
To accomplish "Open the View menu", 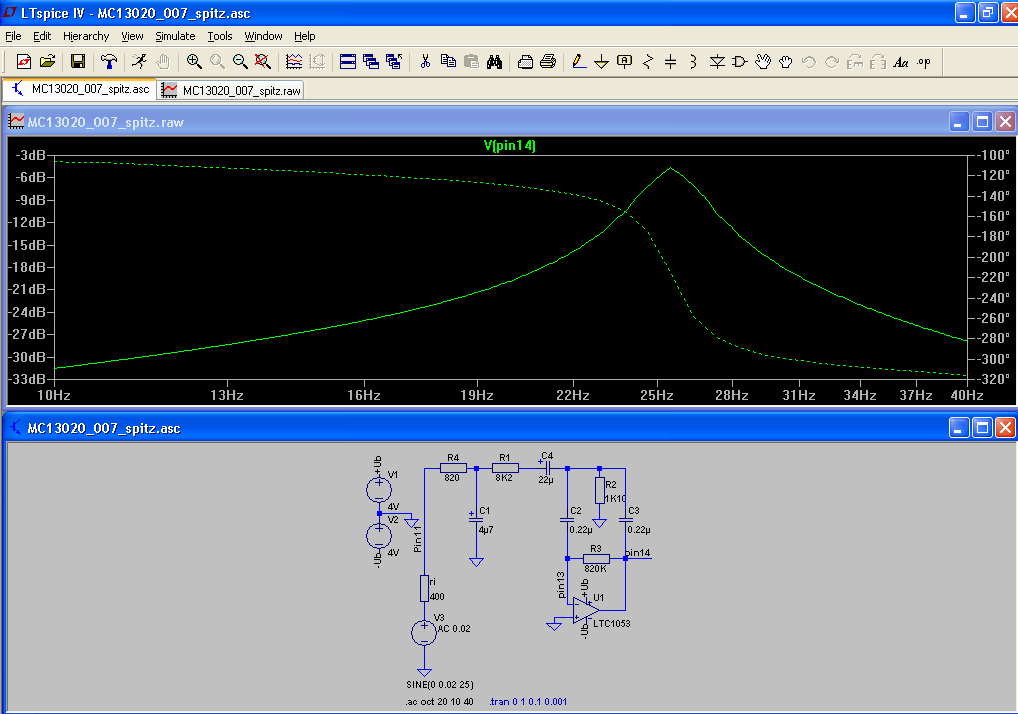I will pyautogui.click(x=132, y=36).
